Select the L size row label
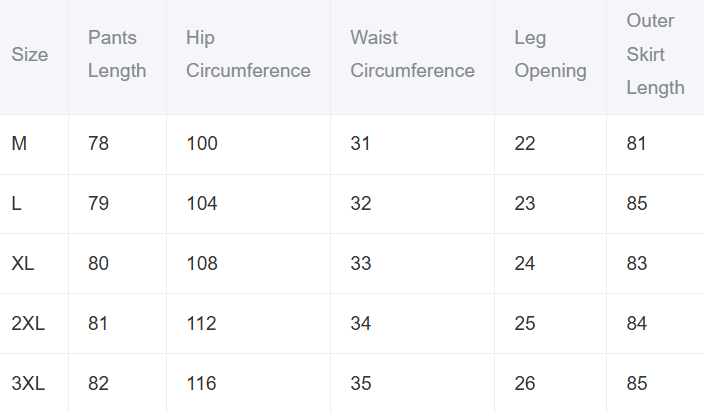Image resolution: width=704 pixels, height=413 pixels. pyautogui.click(x=16, y=204)
